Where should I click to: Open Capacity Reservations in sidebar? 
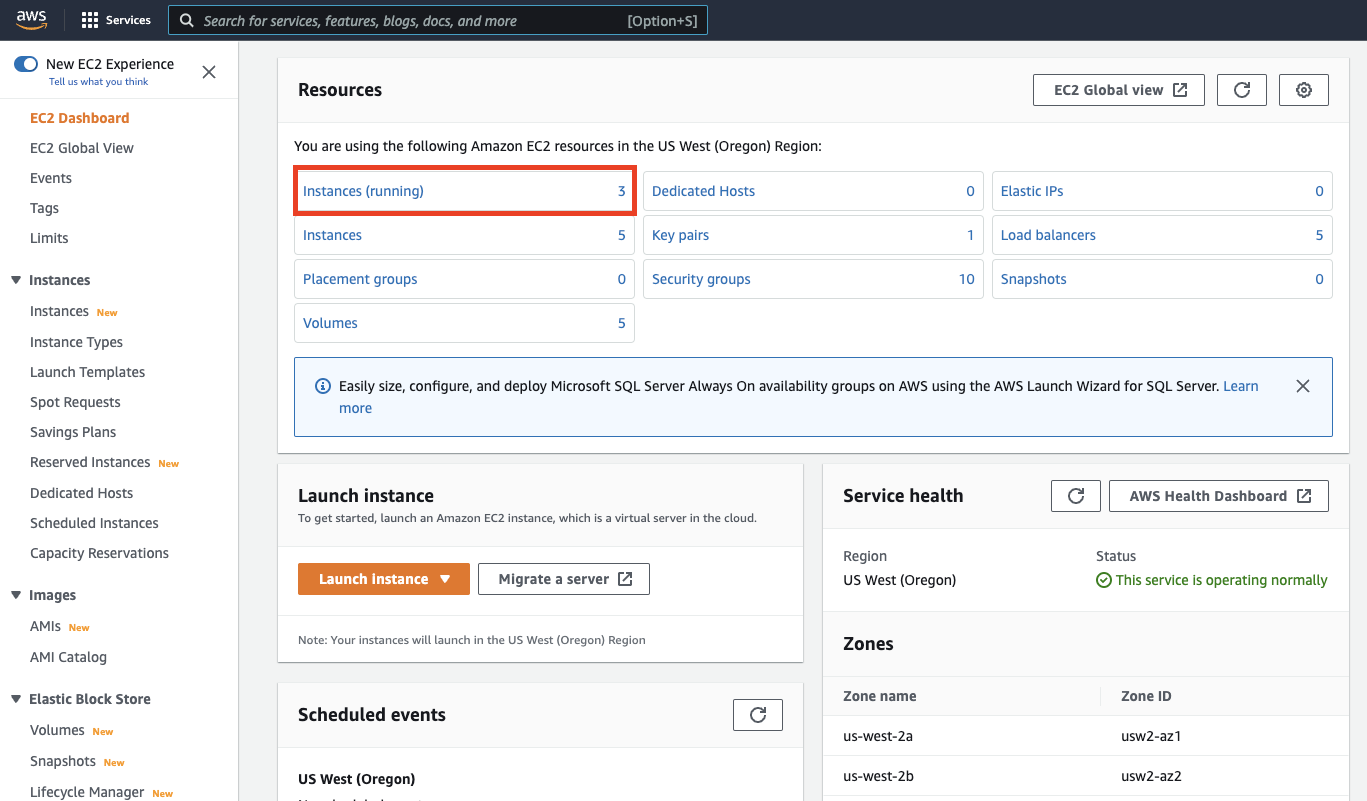click(99, 553)
